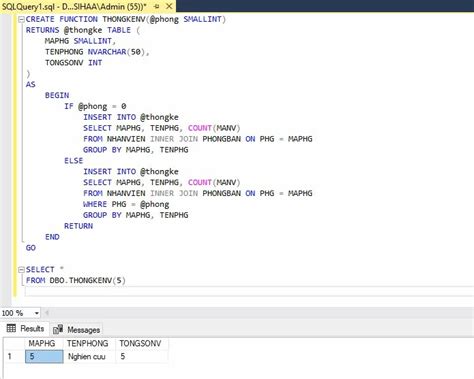474x379 pixels.
Task: Click the TENPHONG column header
Action: tap(89, 343)
